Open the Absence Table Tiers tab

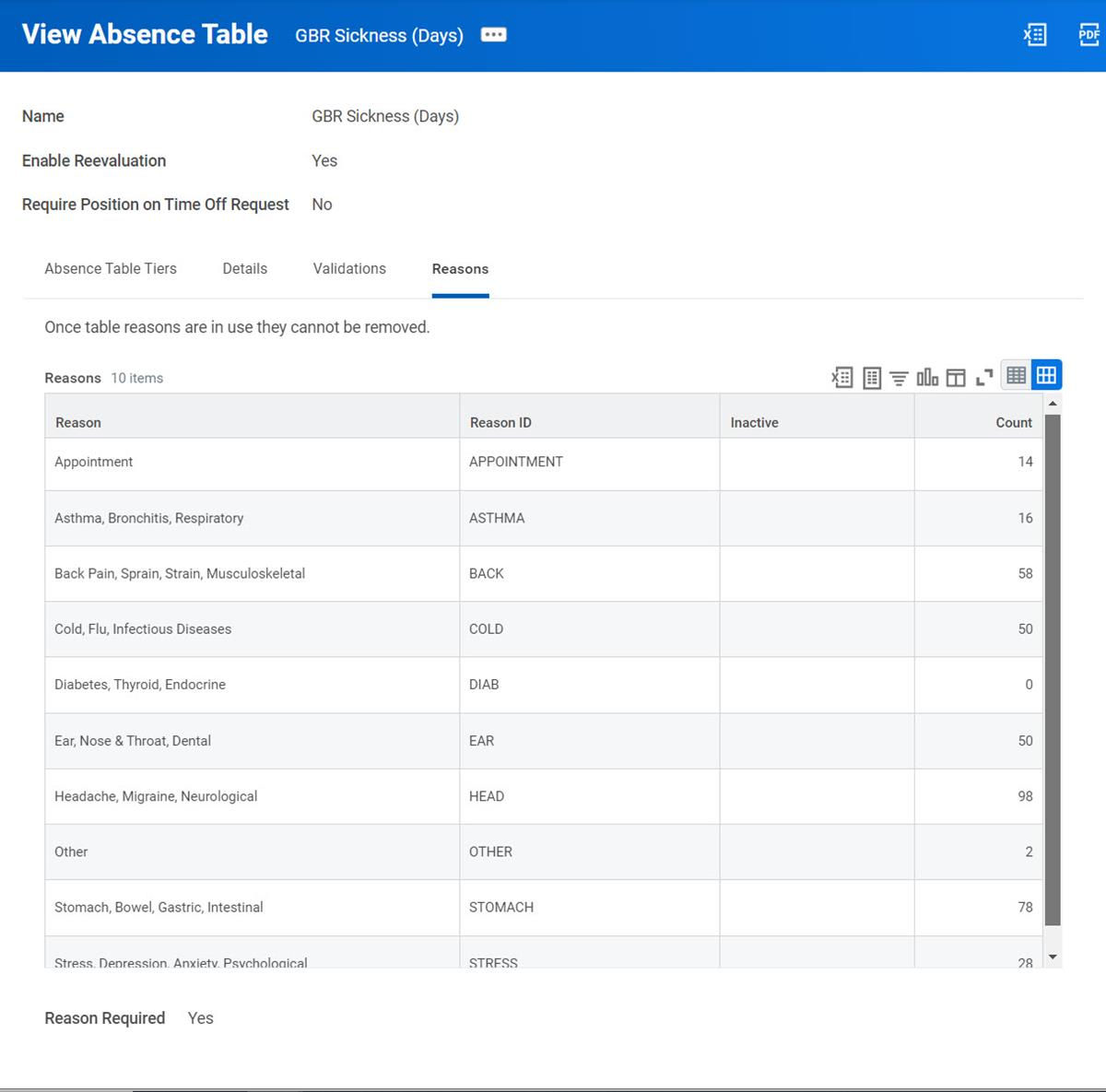pyautogui.click(x=111, y=269)
